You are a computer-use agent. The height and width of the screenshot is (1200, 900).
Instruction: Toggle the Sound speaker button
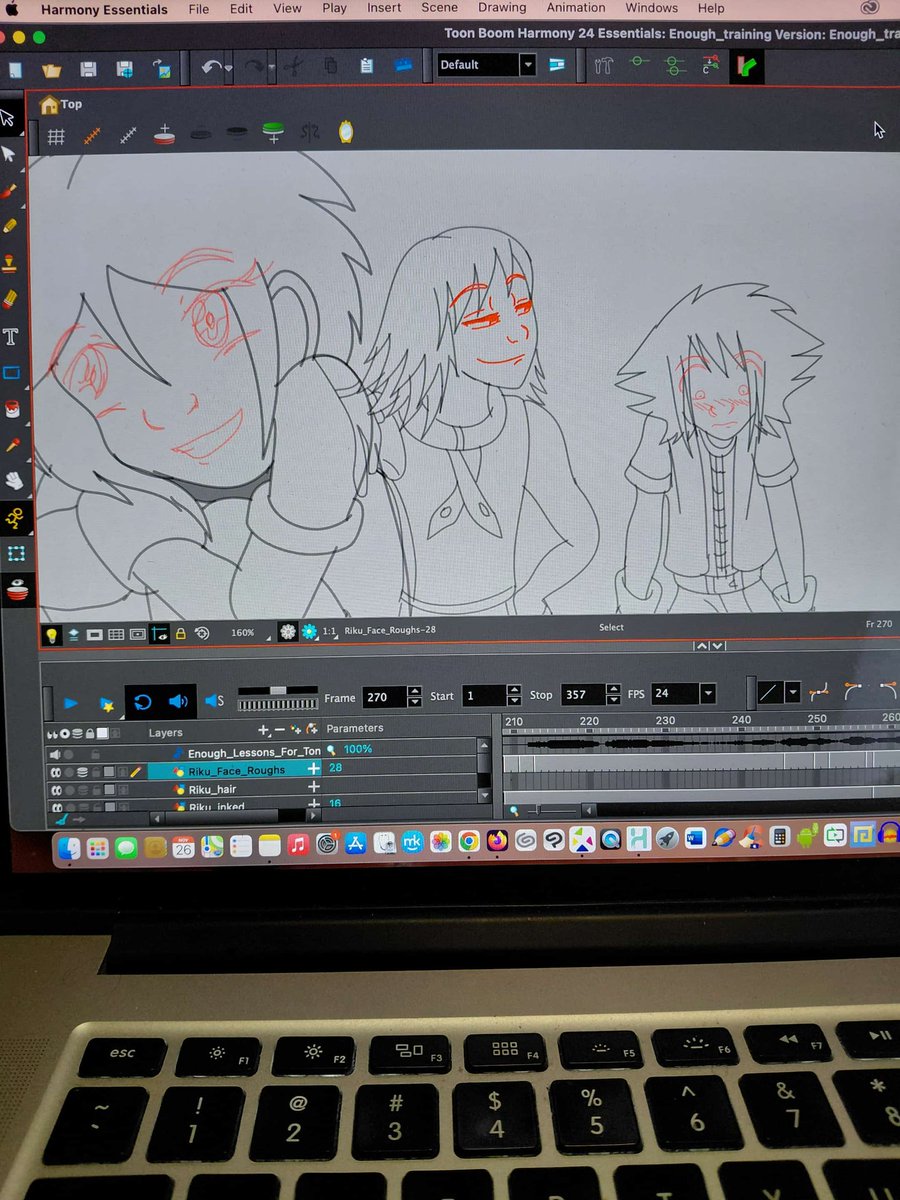(x=178, y=701)
